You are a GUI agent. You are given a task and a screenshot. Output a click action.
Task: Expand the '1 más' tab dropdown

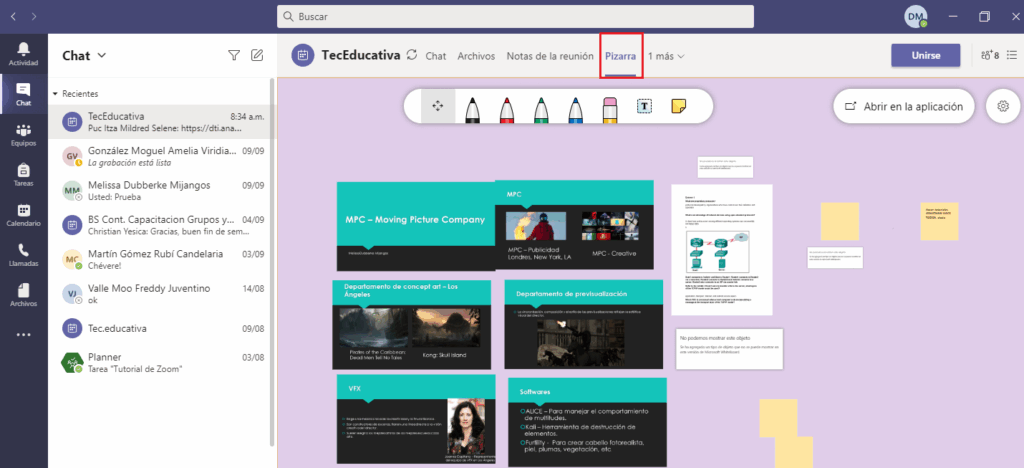click(666, 56)
